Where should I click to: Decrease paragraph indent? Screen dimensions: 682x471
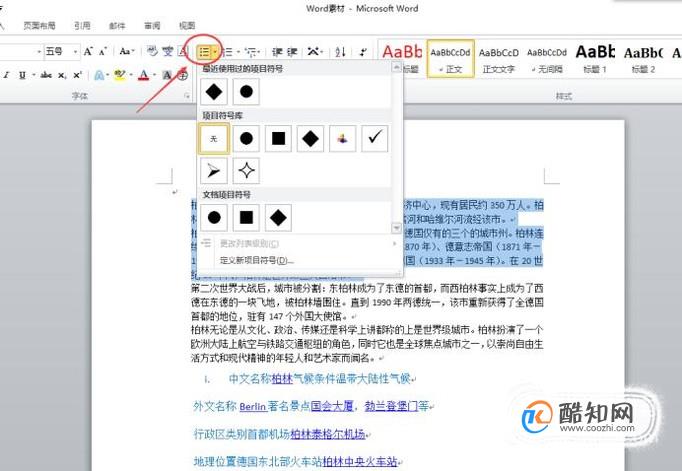(x=277, y=52)
